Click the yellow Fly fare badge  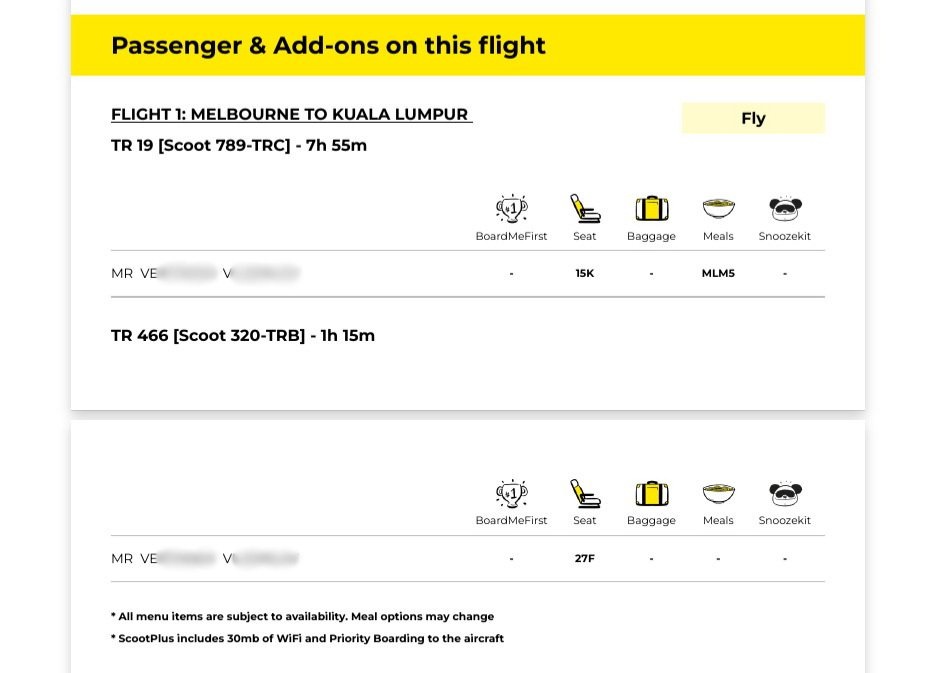tap(753, 118)
